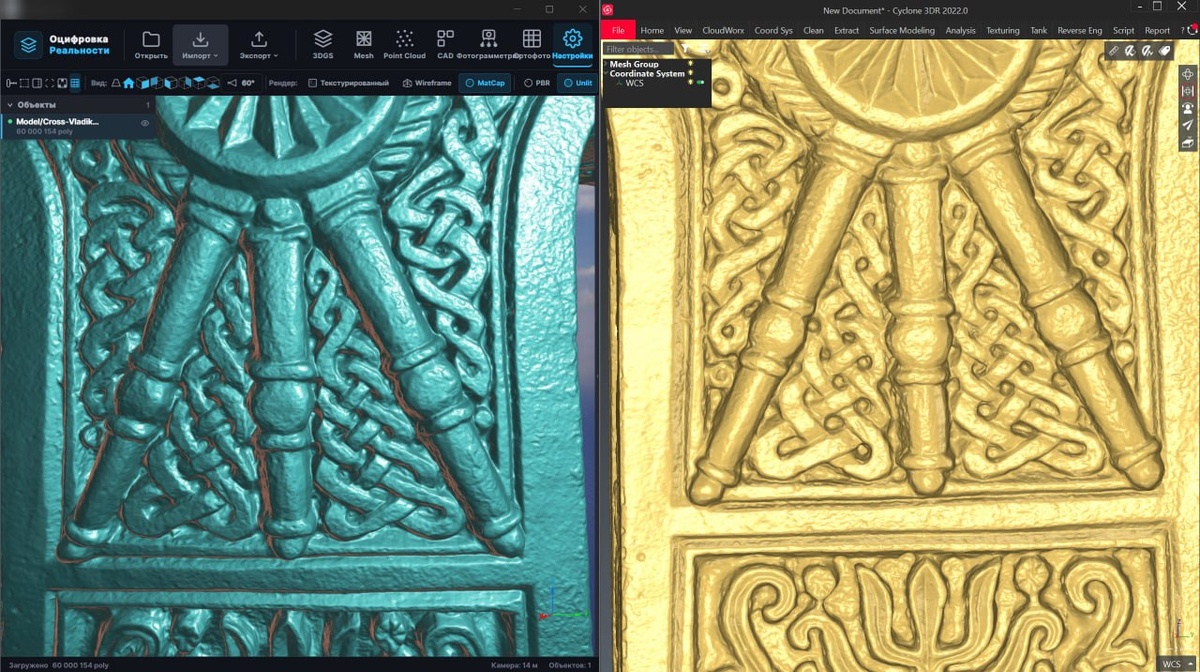Click the floppy disk save icon
This screenshot has width=1200, height=672.
click(62, 83)
